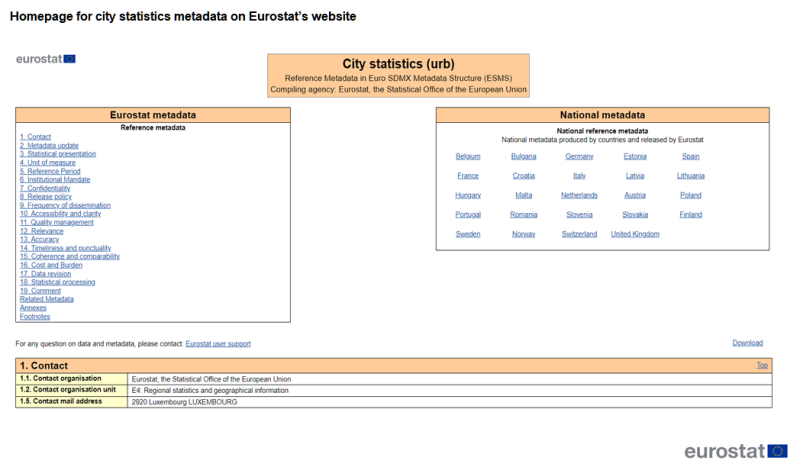This screenshot has height=467, width=800.
Task: Click the eurostat logo at top left
Action: 45,59
